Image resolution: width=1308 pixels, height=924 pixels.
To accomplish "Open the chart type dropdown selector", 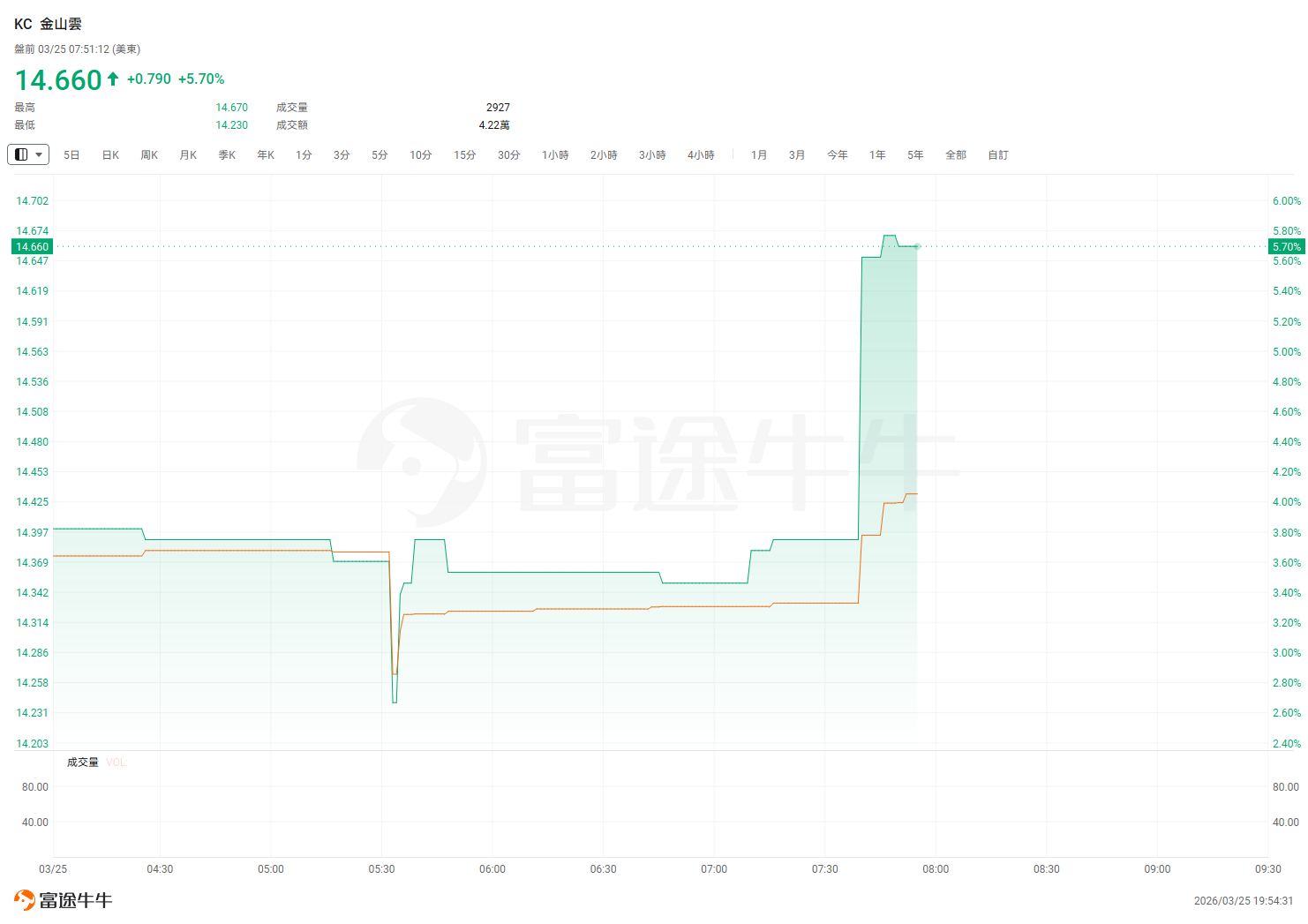I will tap(28, 154).
